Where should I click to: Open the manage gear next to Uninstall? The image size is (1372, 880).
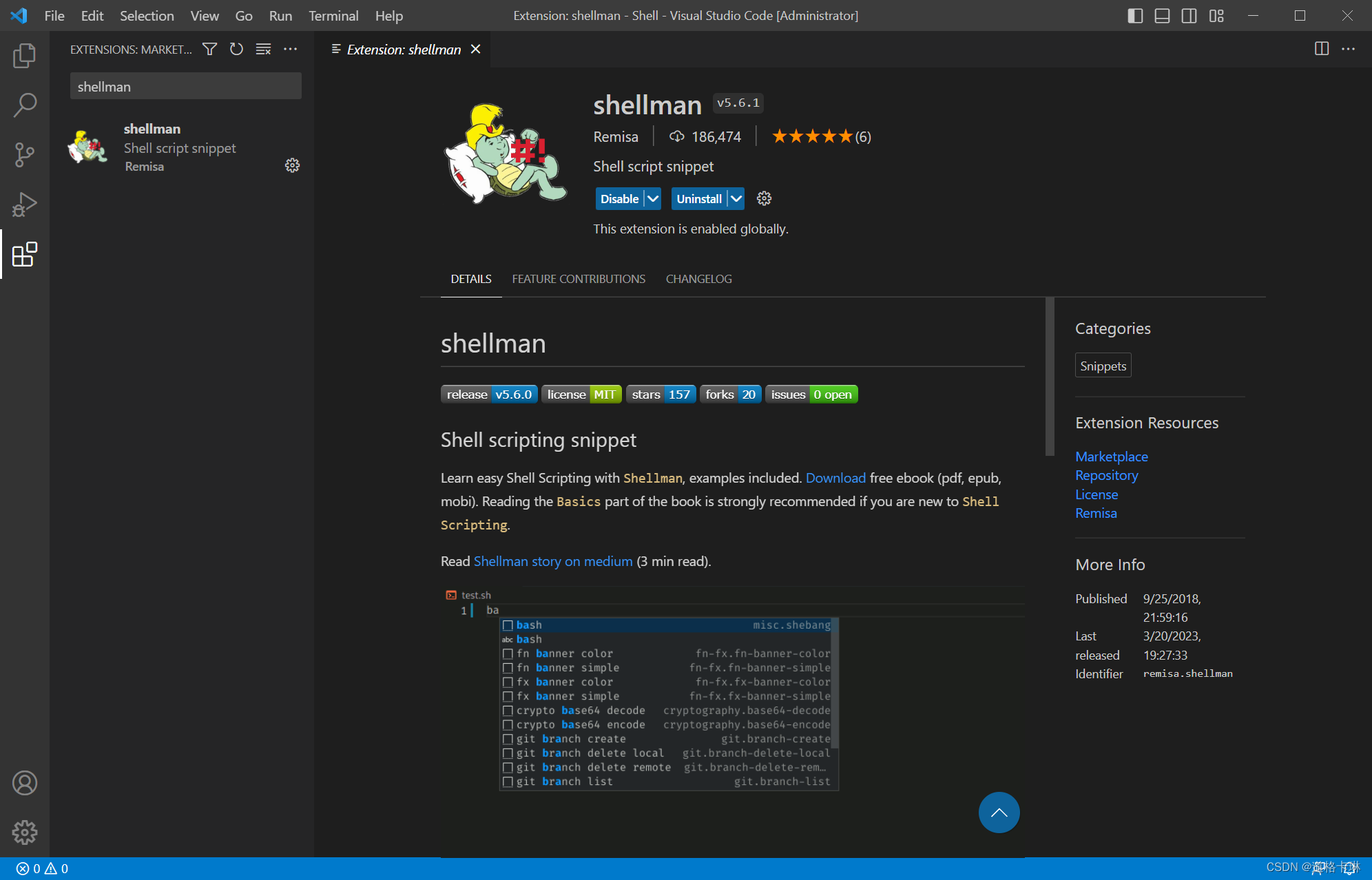pos(764,198)
